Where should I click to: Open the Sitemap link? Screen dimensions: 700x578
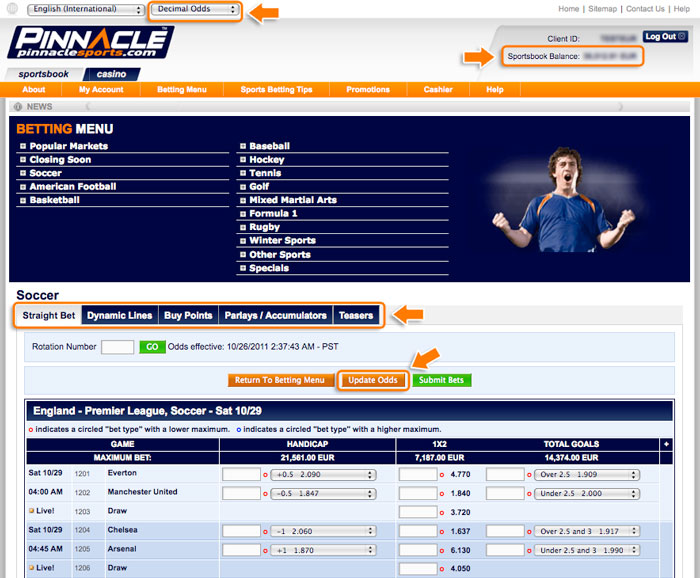[602, 9]
